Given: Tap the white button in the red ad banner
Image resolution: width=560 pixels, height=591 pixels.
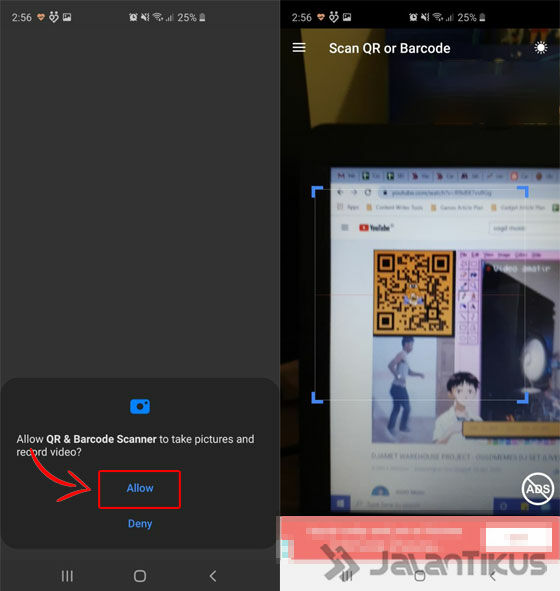Looking at the screenshot, I should pyautogui.click(x=519, y=538).
